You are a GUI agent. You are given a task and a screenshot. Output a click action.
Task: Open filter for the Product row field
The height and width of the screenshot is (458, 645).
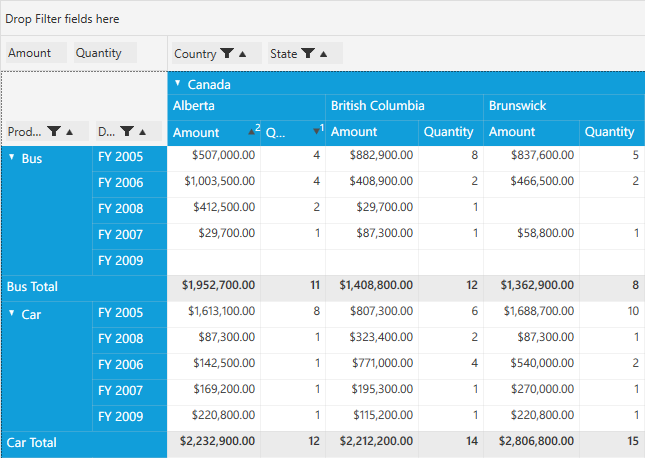[x=55, y=132]
